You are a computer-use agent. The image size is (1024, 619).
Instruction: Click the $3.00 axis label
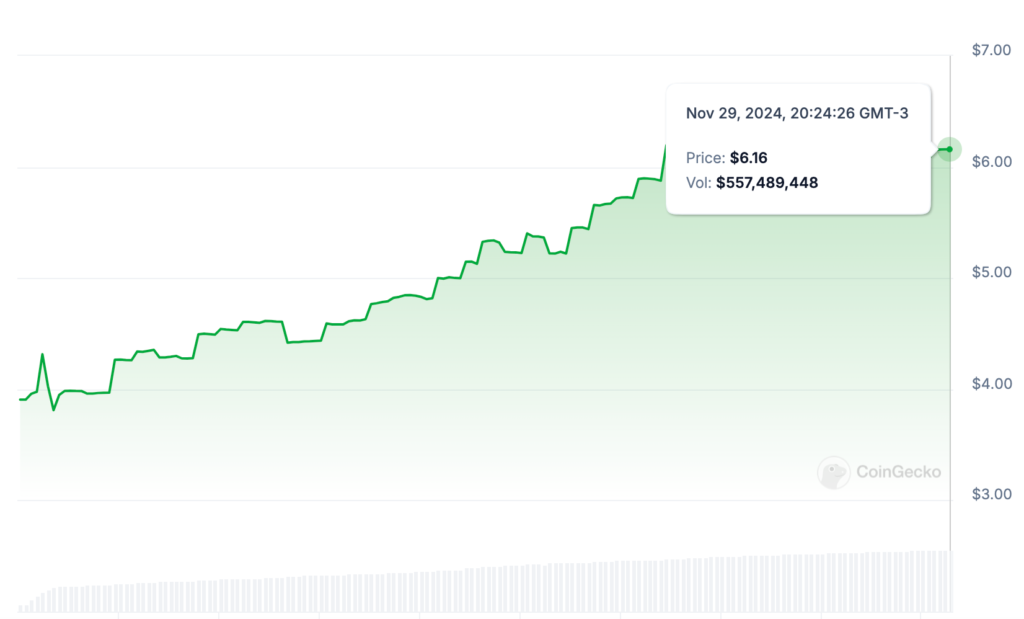pyautogui.click(x=991, y=492)
